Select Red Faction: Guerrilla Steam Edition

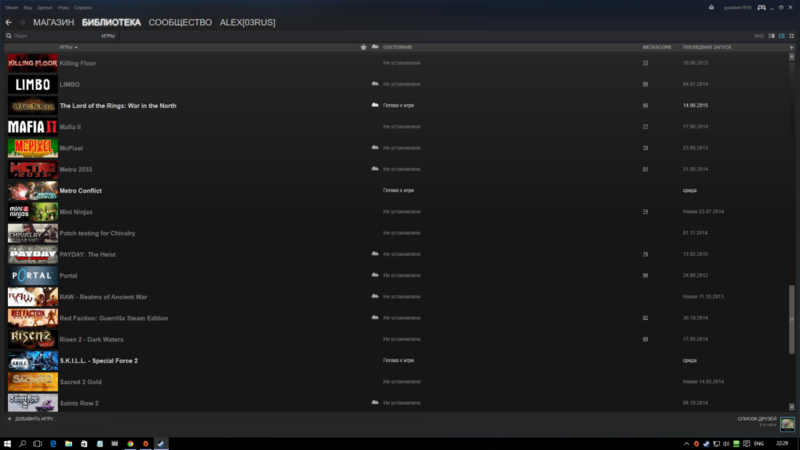[114, 318]
